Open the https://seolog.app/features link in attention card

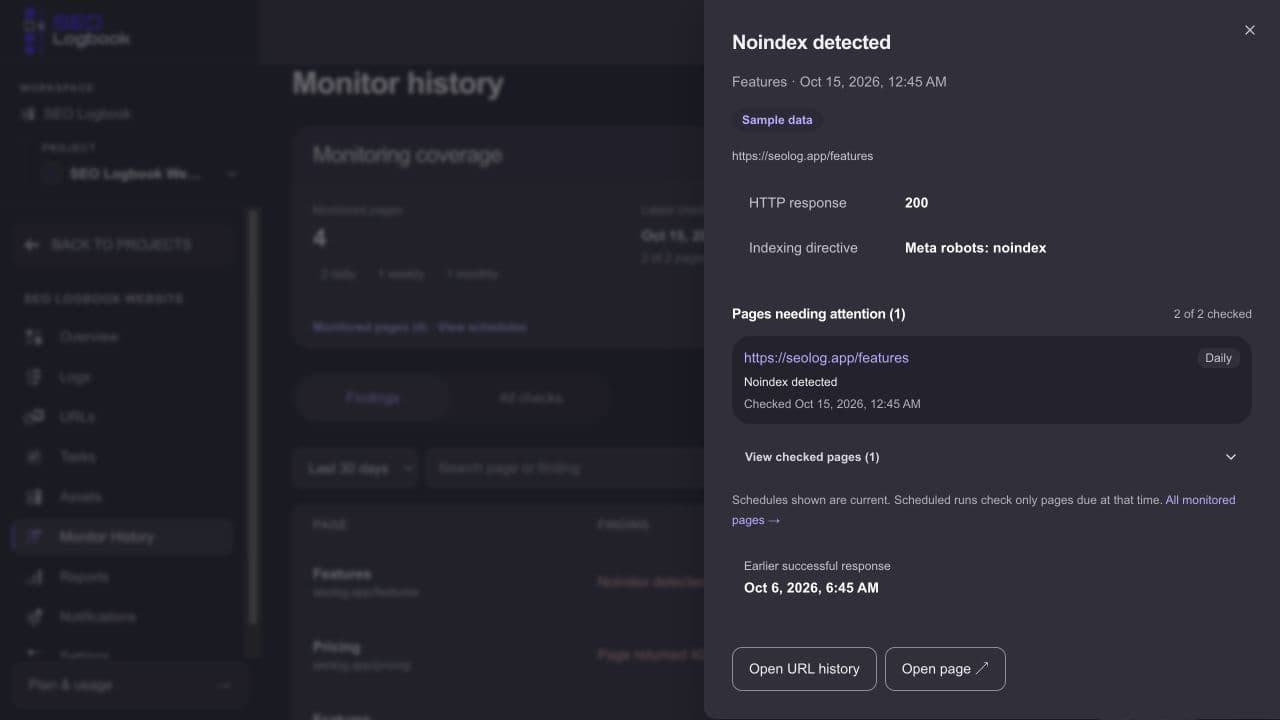pos(826,358)
